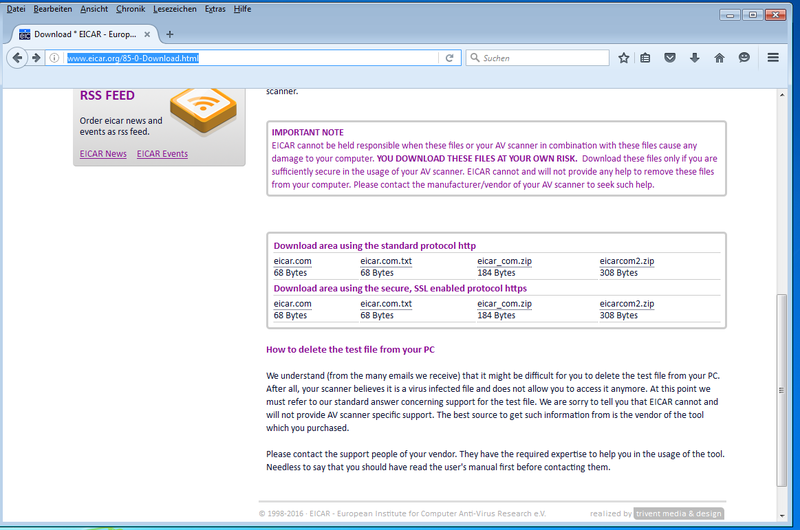Open the hamburger menu in toolbar
Screen dimensions: 800x530
[773, 58]
